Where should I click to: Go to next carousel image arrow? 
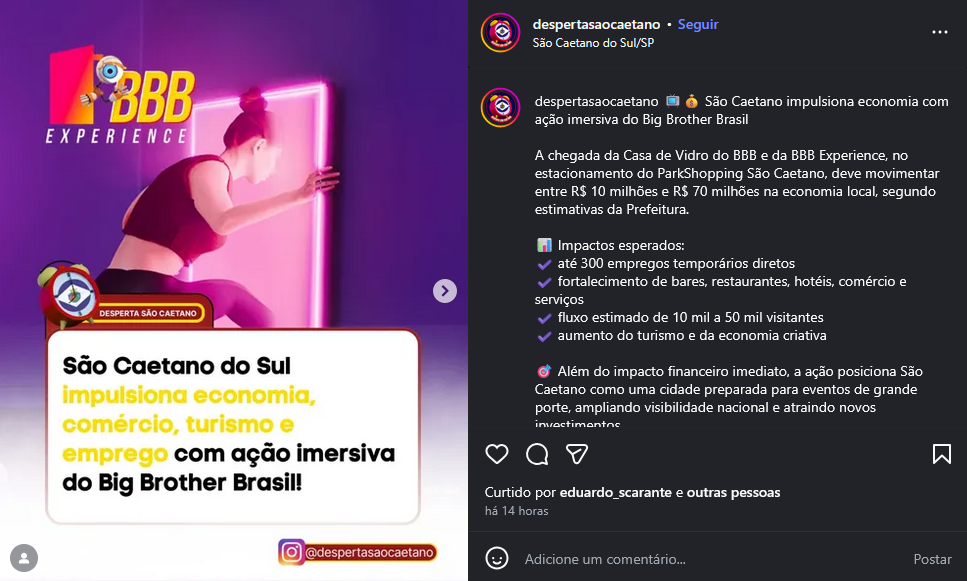[445, 290]
